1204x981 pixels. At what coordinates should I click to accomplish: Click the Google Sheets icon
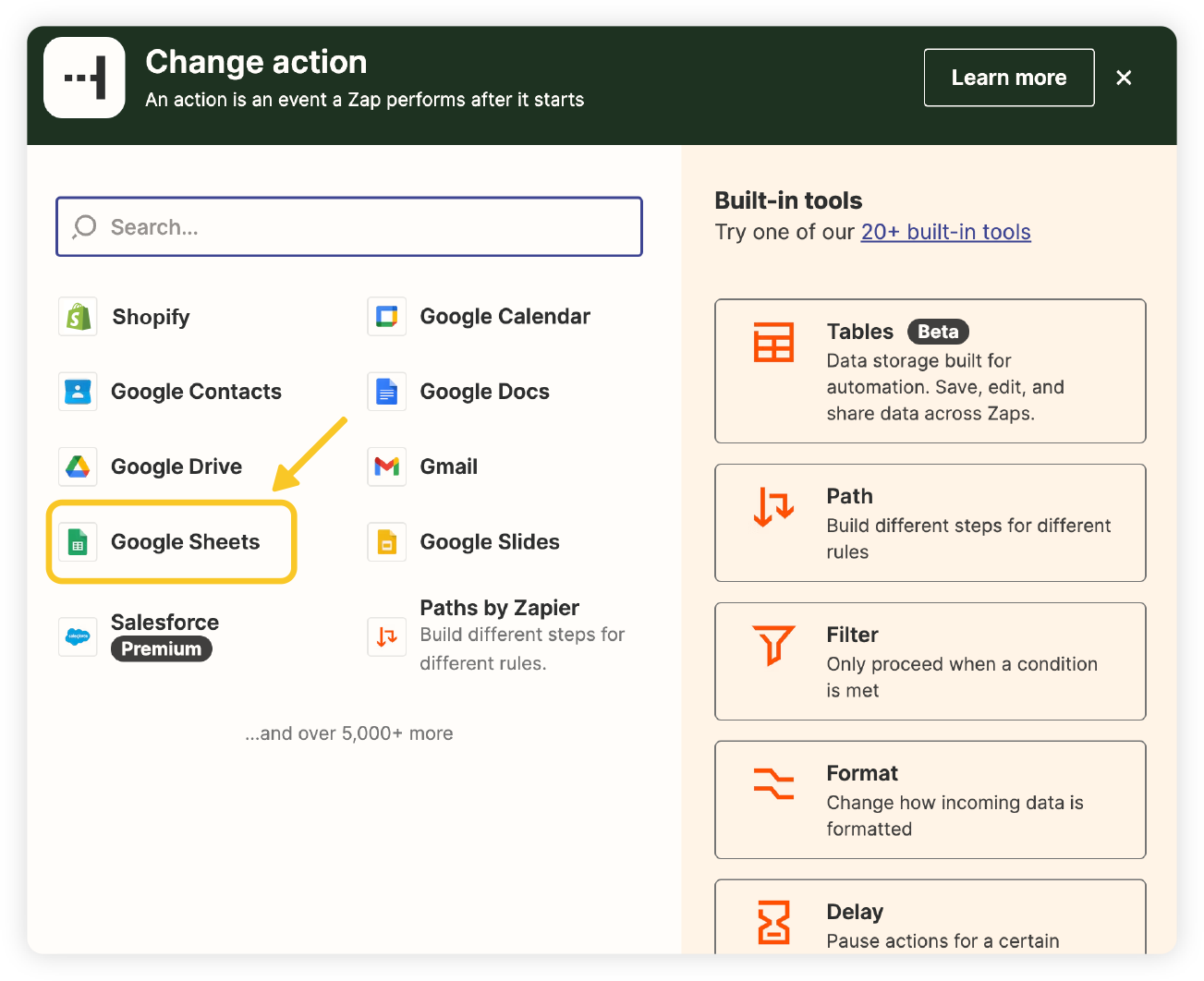click(x=79, y=542)
